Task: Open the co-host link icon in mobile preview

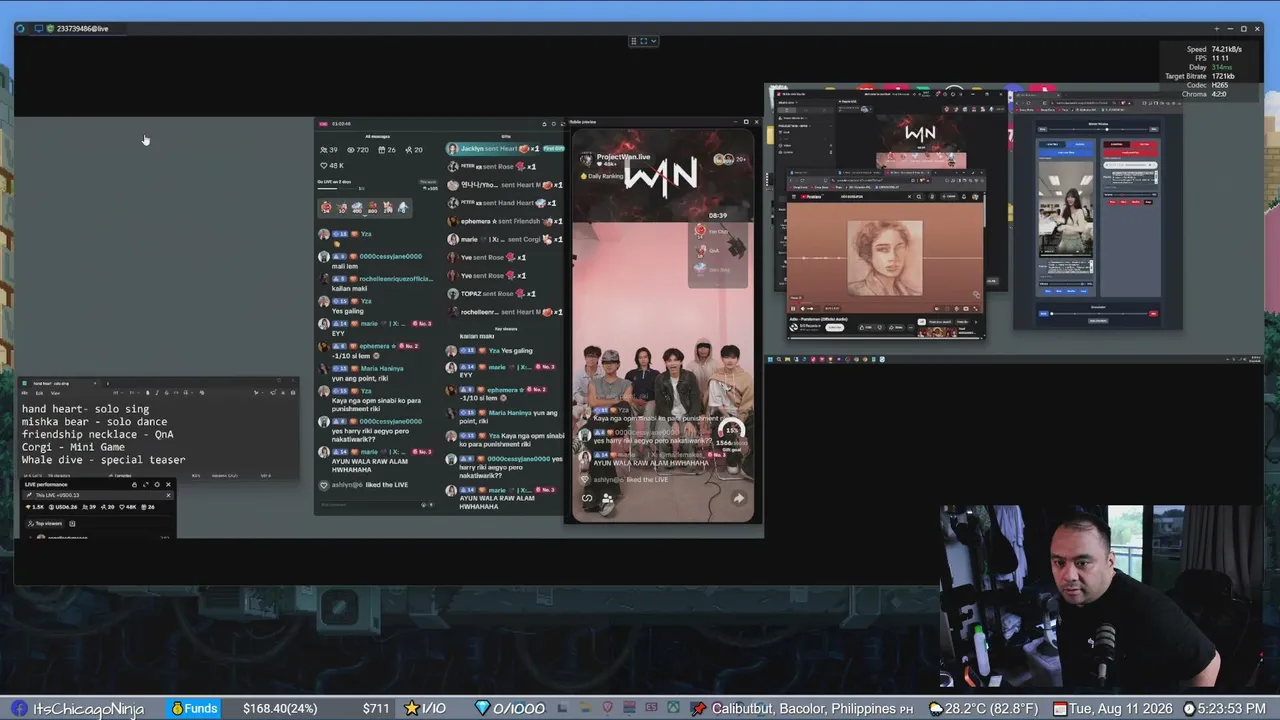Action: point(587,498)
